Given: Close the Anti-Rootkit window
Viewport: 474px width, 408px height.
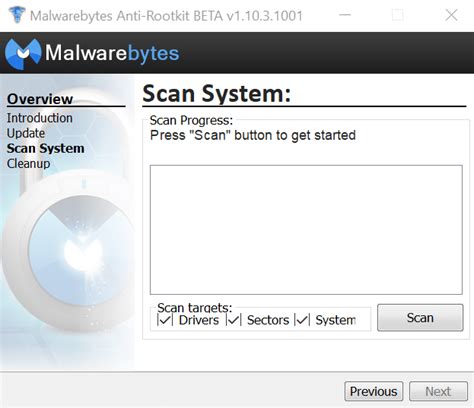Looking at the screenshot, I should (451, 15).
